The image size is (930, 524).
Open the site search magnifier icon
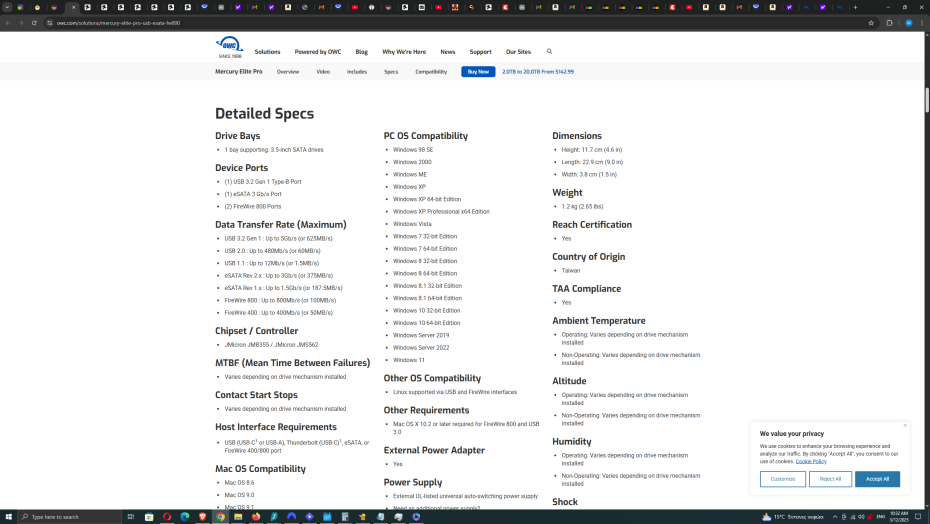[549, 51]
